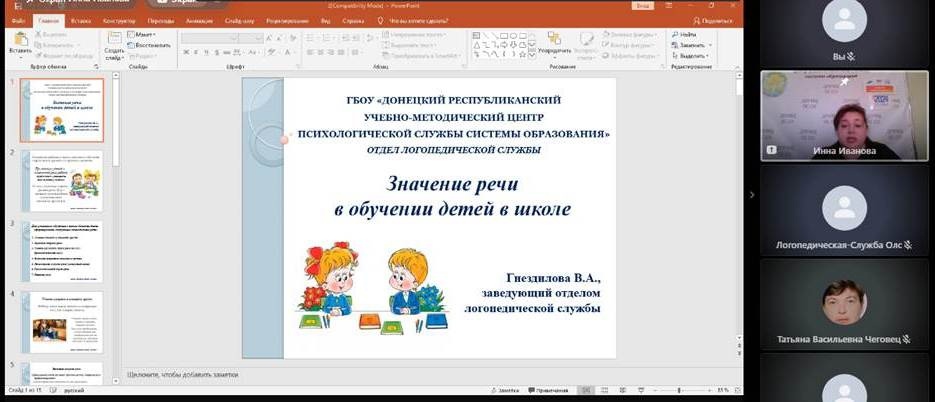This screenshot has height=402, width=935.
Task: Switch to Reading view icon
Action: pos(623,390)
